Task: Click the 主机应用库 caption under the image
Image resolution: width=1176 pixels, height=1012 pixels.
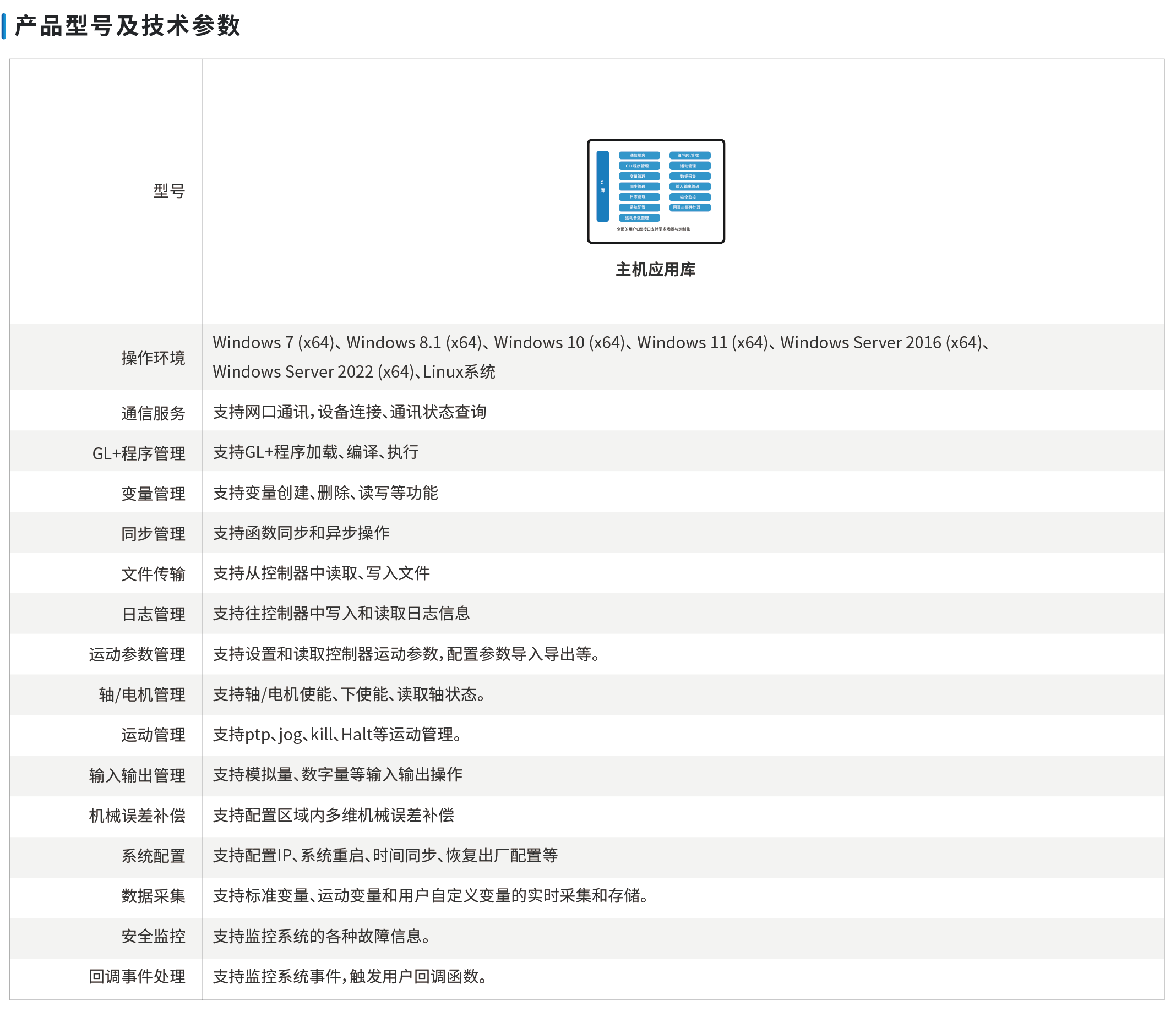Action: [x=656, y=270]
